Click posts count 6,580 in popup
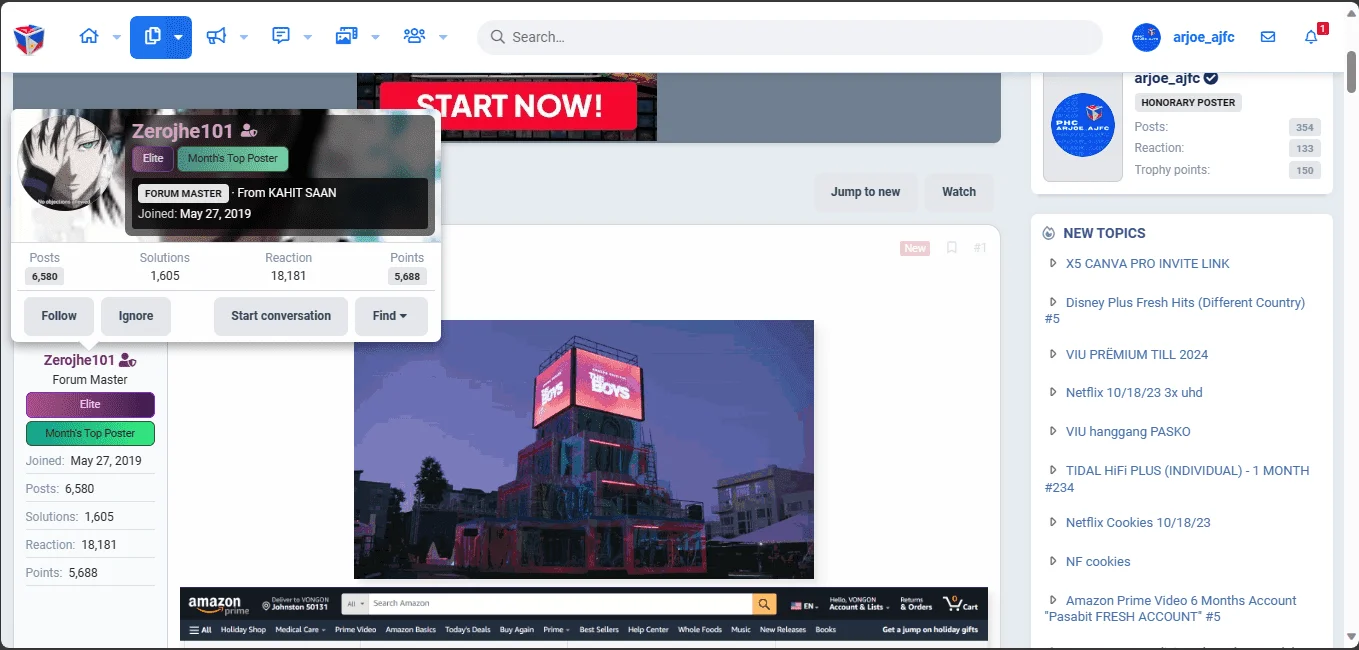 (x=45, y=277)
